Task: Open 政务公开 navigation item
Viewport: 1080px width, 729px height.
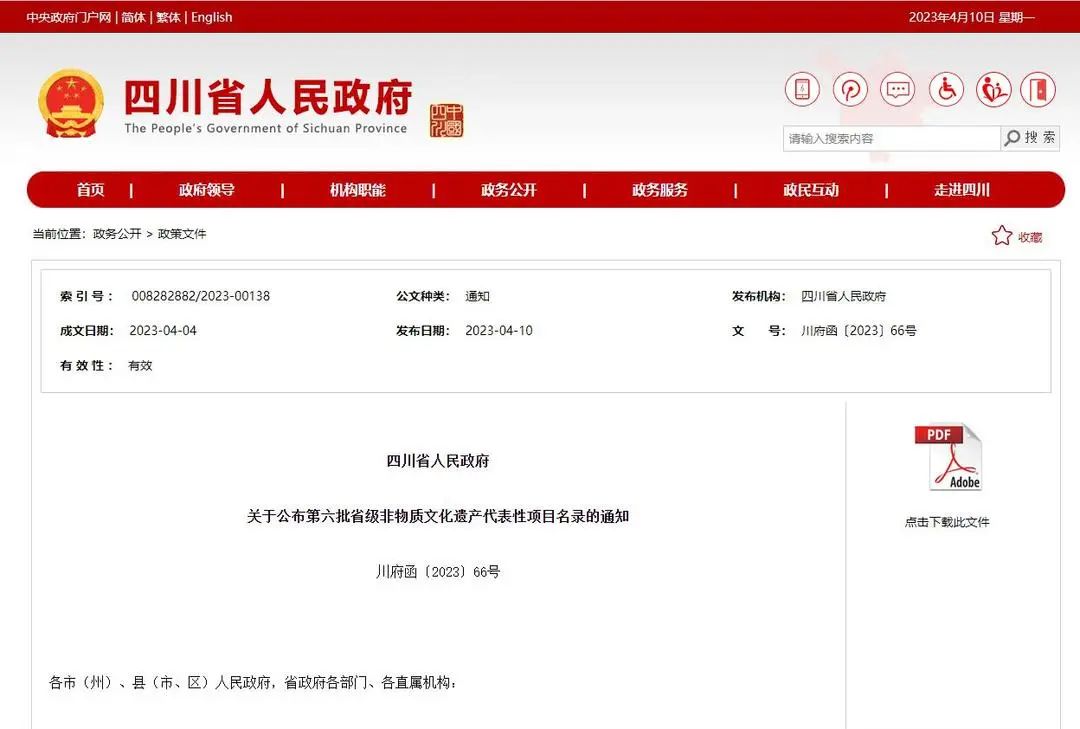Action: (x=508, y=189)
